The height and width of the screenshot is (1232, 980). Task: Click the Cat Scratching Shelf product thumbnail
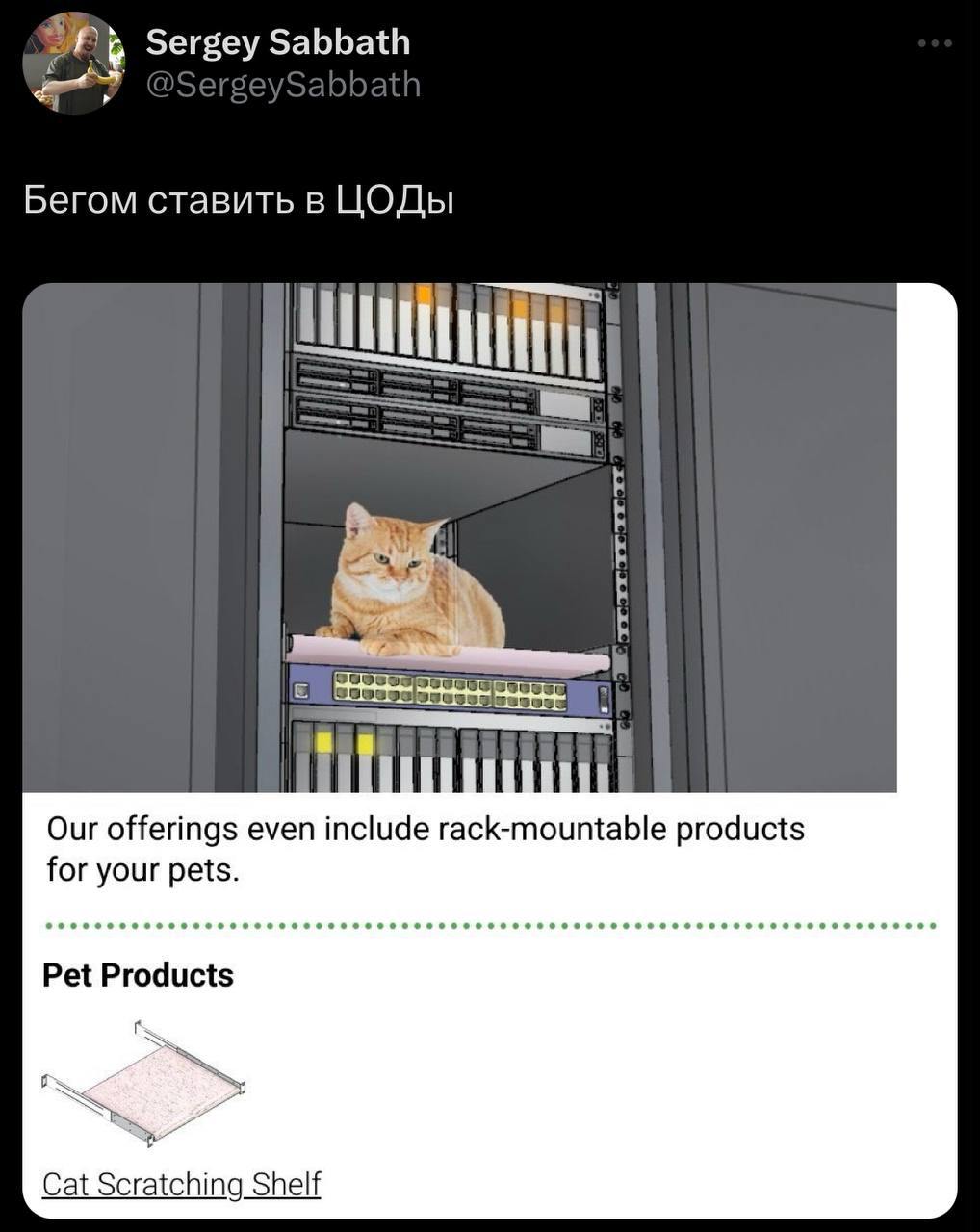[142, 1083]
